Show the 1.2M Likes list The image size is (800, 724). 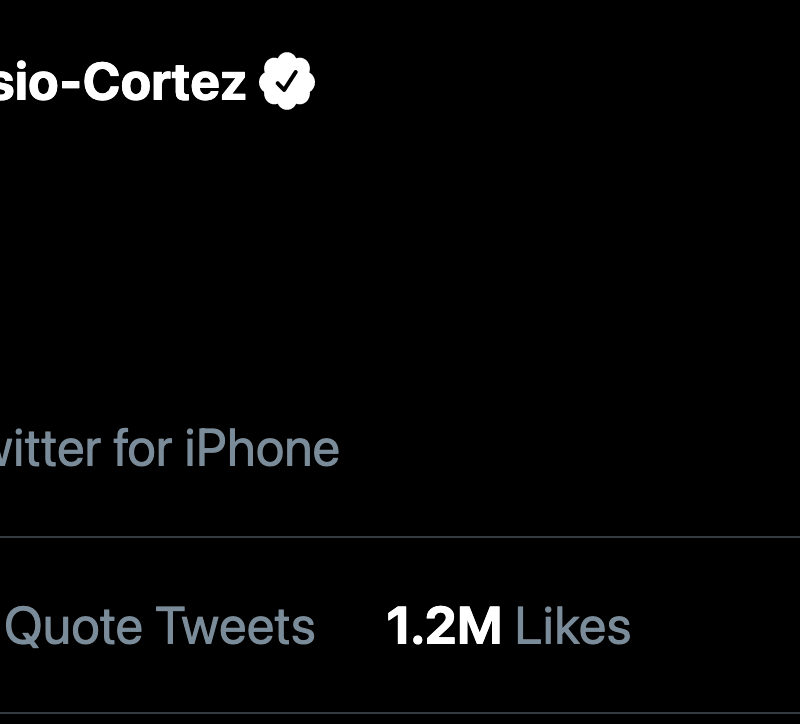point(508,627)
